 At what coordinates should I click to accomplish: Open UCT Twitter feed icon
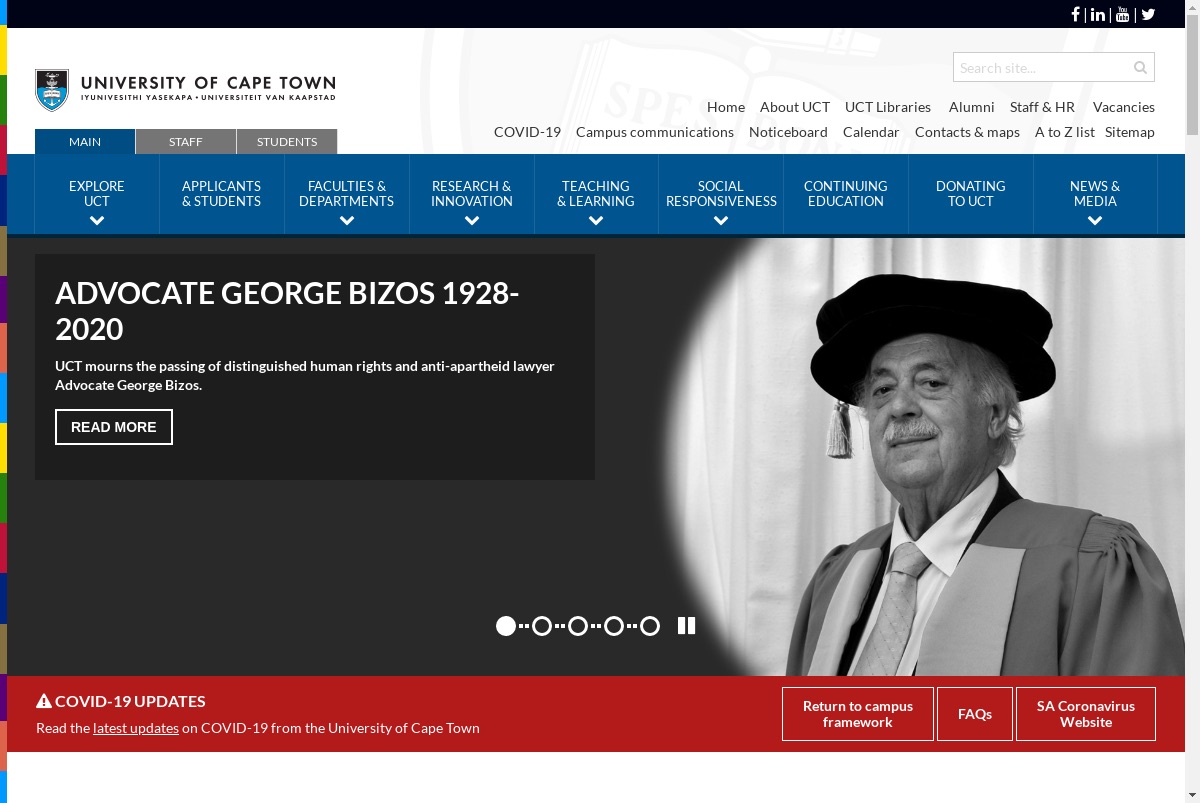[1148, 14]
